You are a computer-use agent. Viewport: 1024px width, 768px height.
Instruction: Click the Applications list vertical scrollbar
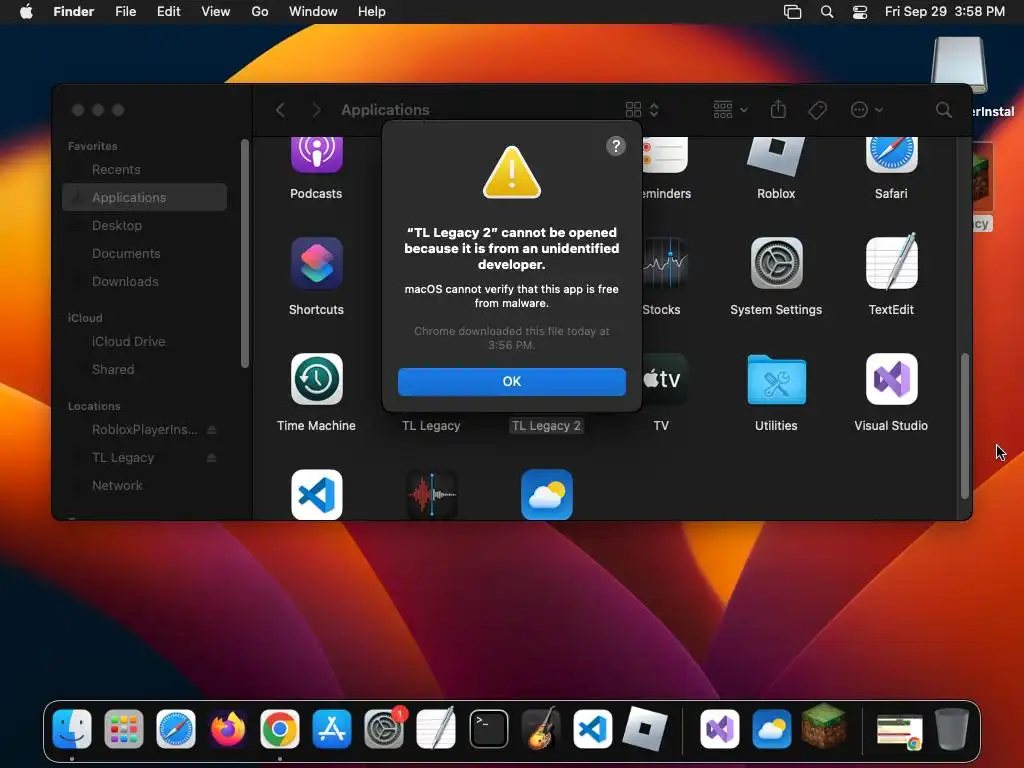coord(965,426)
